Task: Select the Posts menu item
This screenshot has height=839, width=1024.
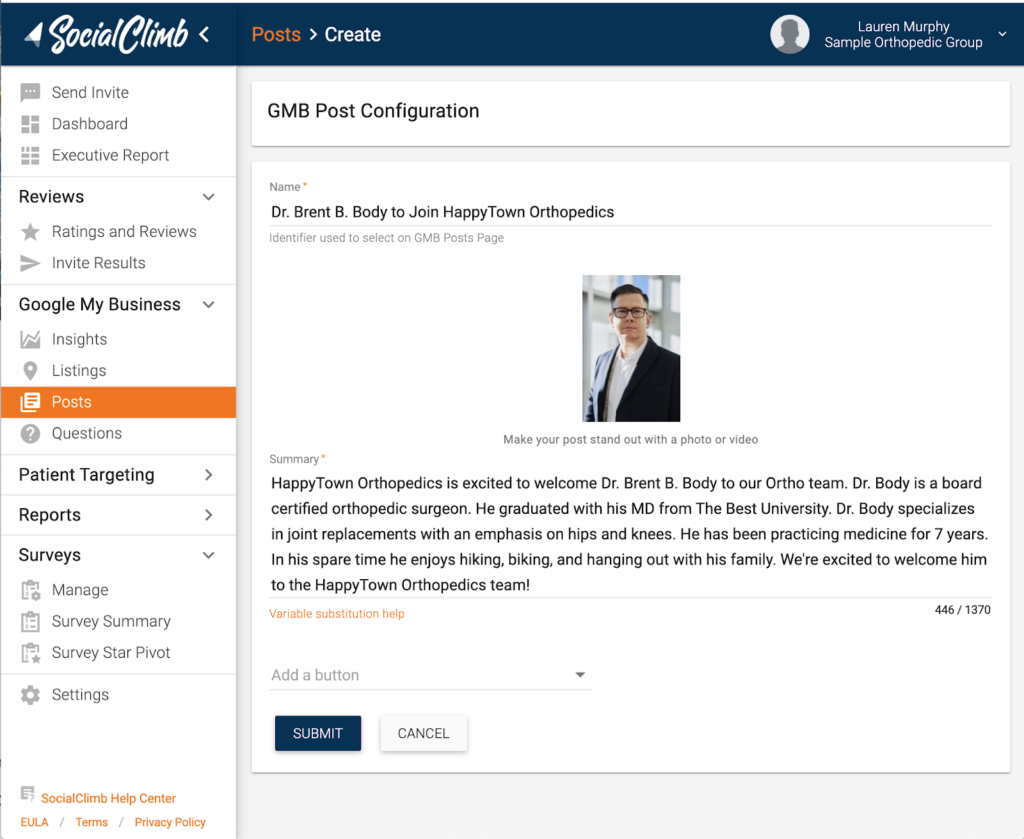Action: click(x=118, y=402)
